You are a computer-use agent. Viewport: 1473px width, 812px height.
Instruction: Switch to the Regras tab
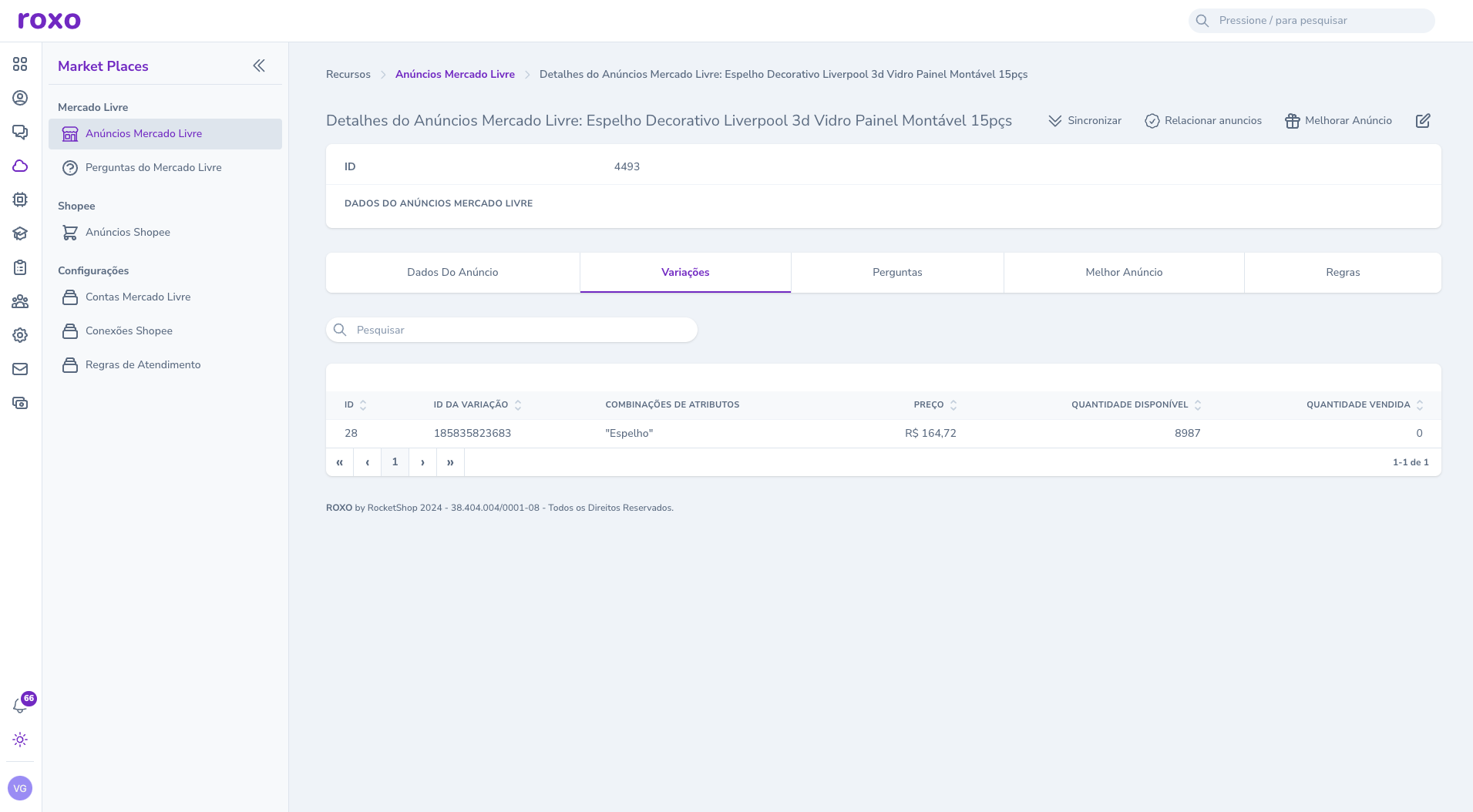(x=1343, y=272)
